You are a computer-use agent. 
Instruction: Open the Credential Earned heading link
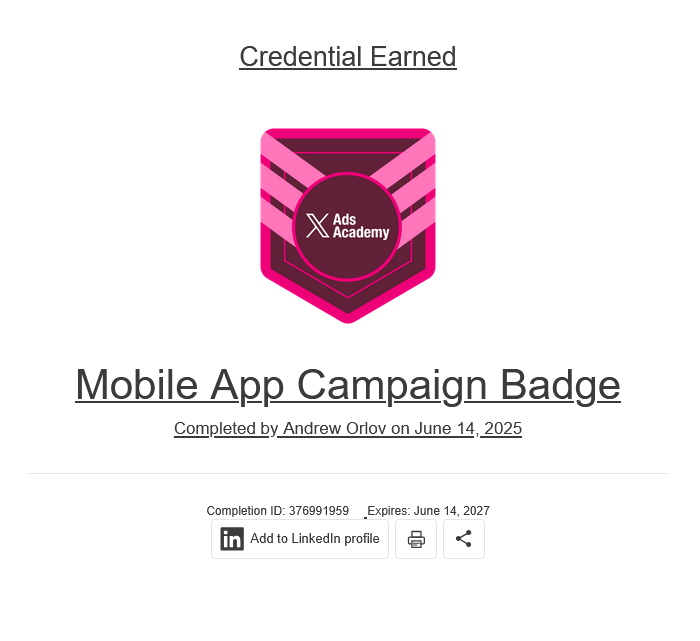coord(348,57)
